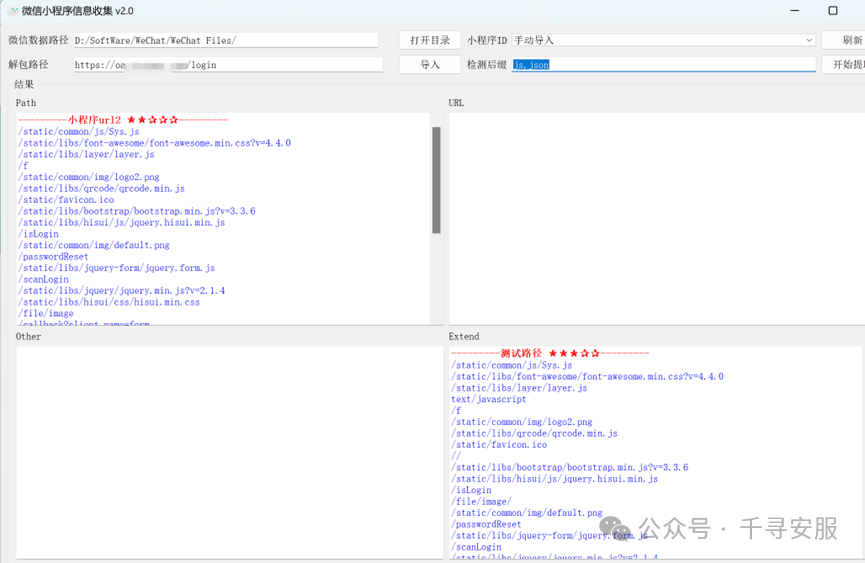The image size is (865, 563).
Task: Focus the 检测后缀 input field
Action: (x=664, y=65)
